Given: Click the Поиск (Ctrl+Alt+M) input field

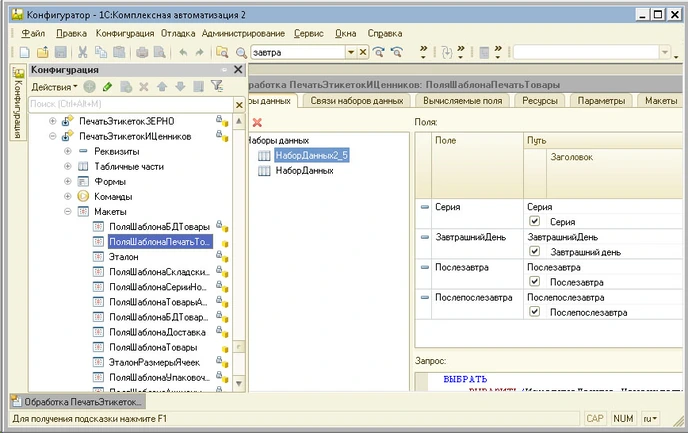Looking at the screenshot, I should tap(131, 104).
